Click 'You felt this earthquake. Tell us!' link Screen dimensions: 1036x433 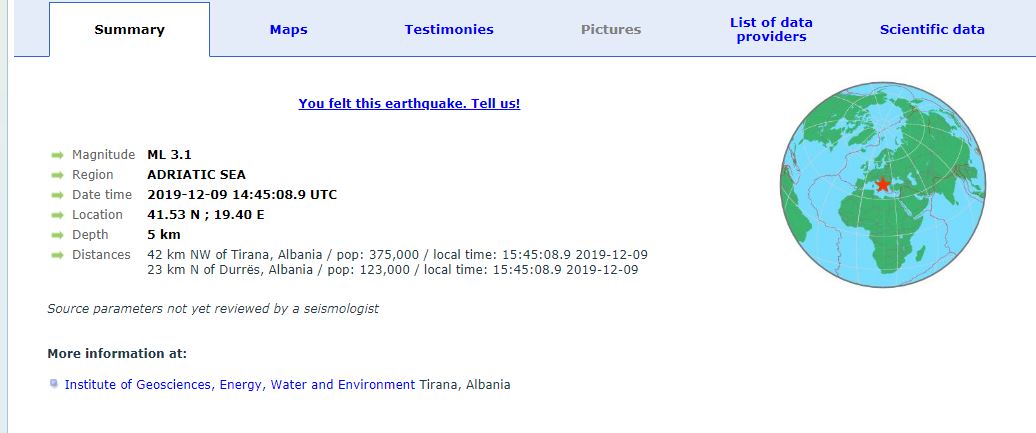[409, 104]
